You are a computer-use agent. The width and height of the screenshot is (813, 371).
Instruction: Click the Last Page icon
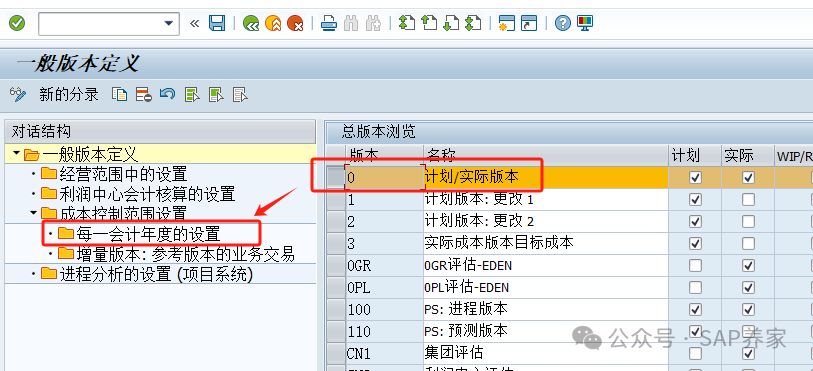pyautogui.click(x=473, y=23)
